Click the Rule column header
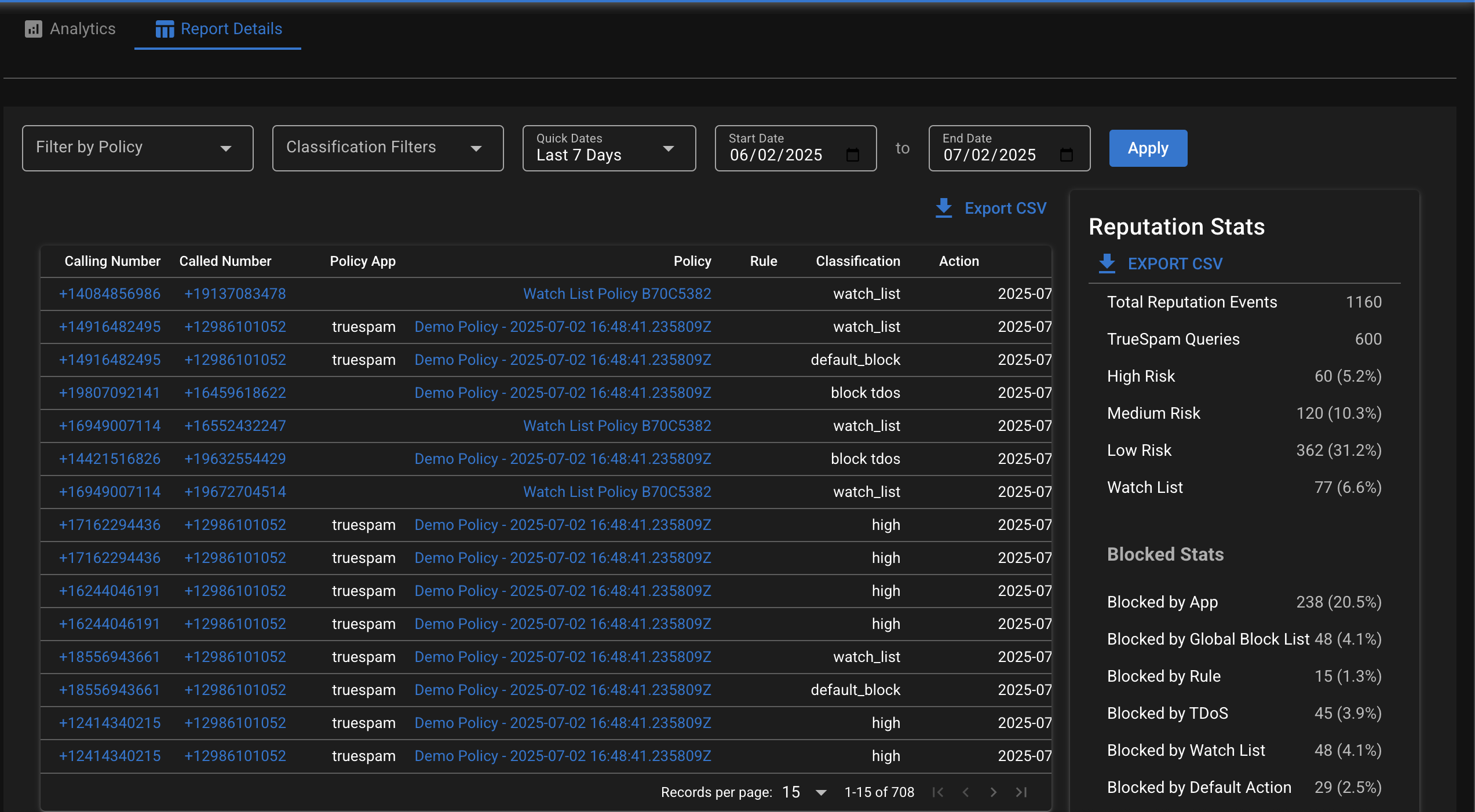The width and height of the screenshot is (1475, 812). 764,261
